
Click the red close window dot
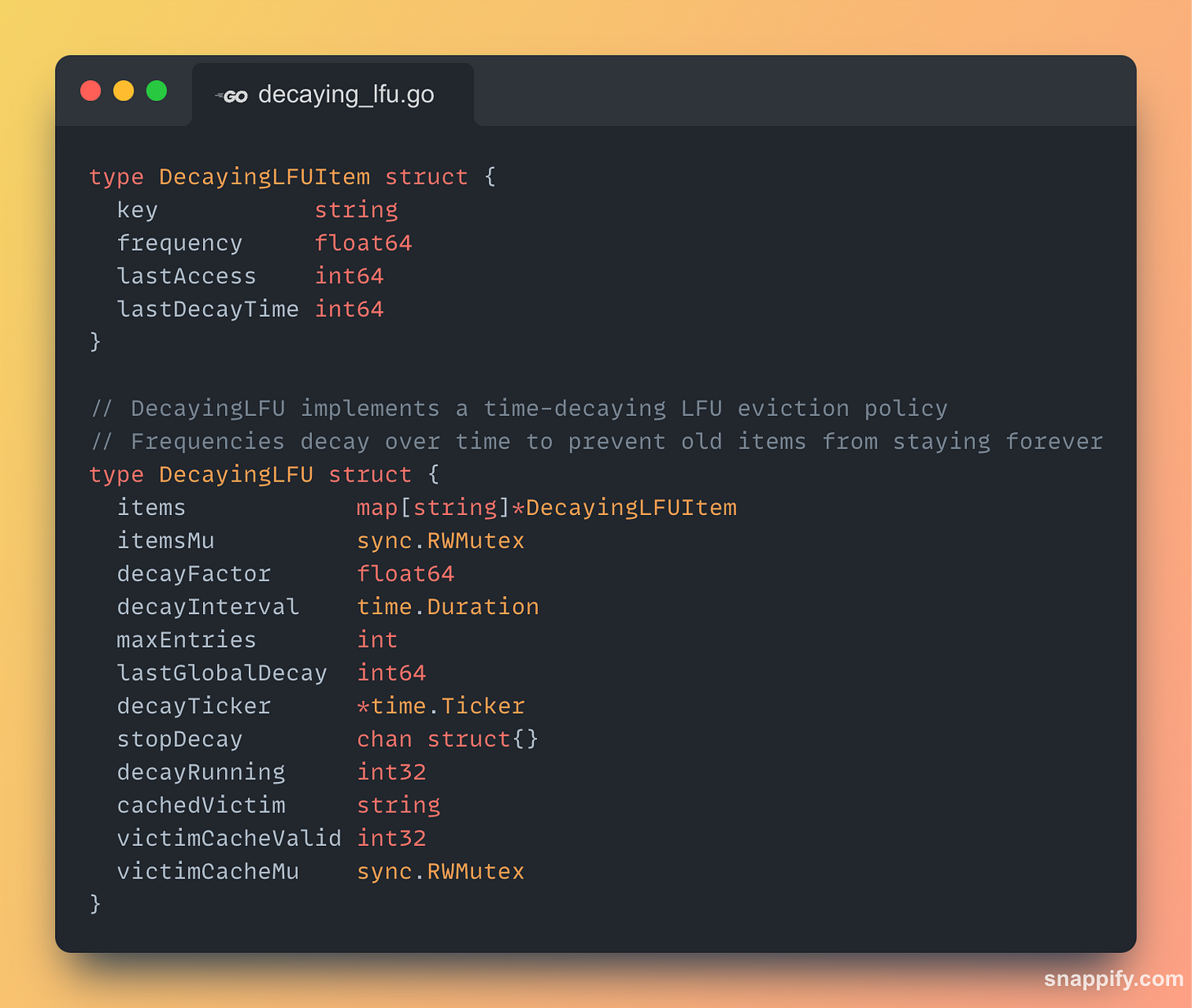91,91
